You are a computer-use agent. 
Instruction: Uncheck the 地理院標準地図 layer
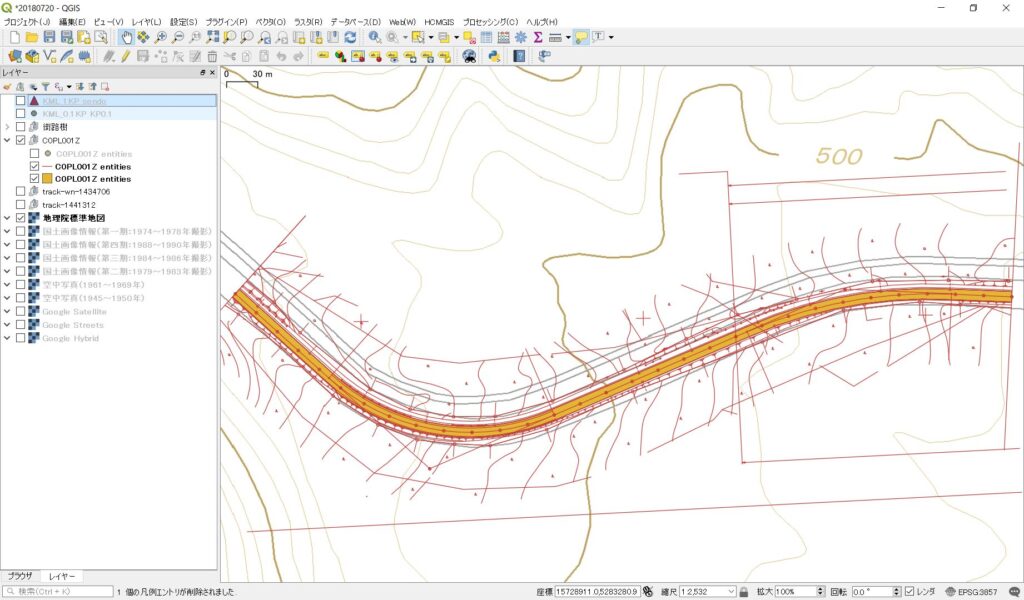tap(20, 218)
